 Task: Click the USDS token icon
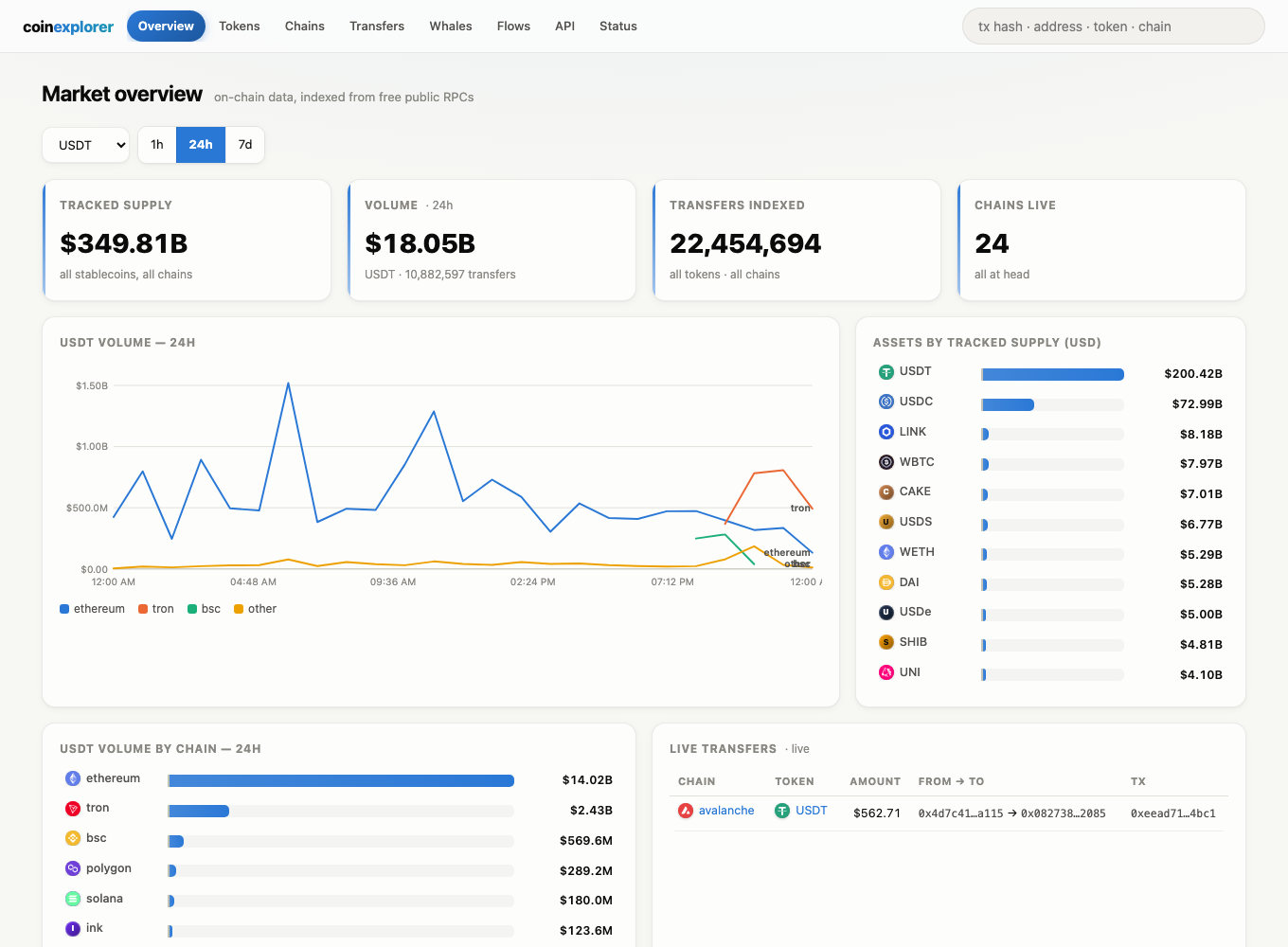click(886, 522)
